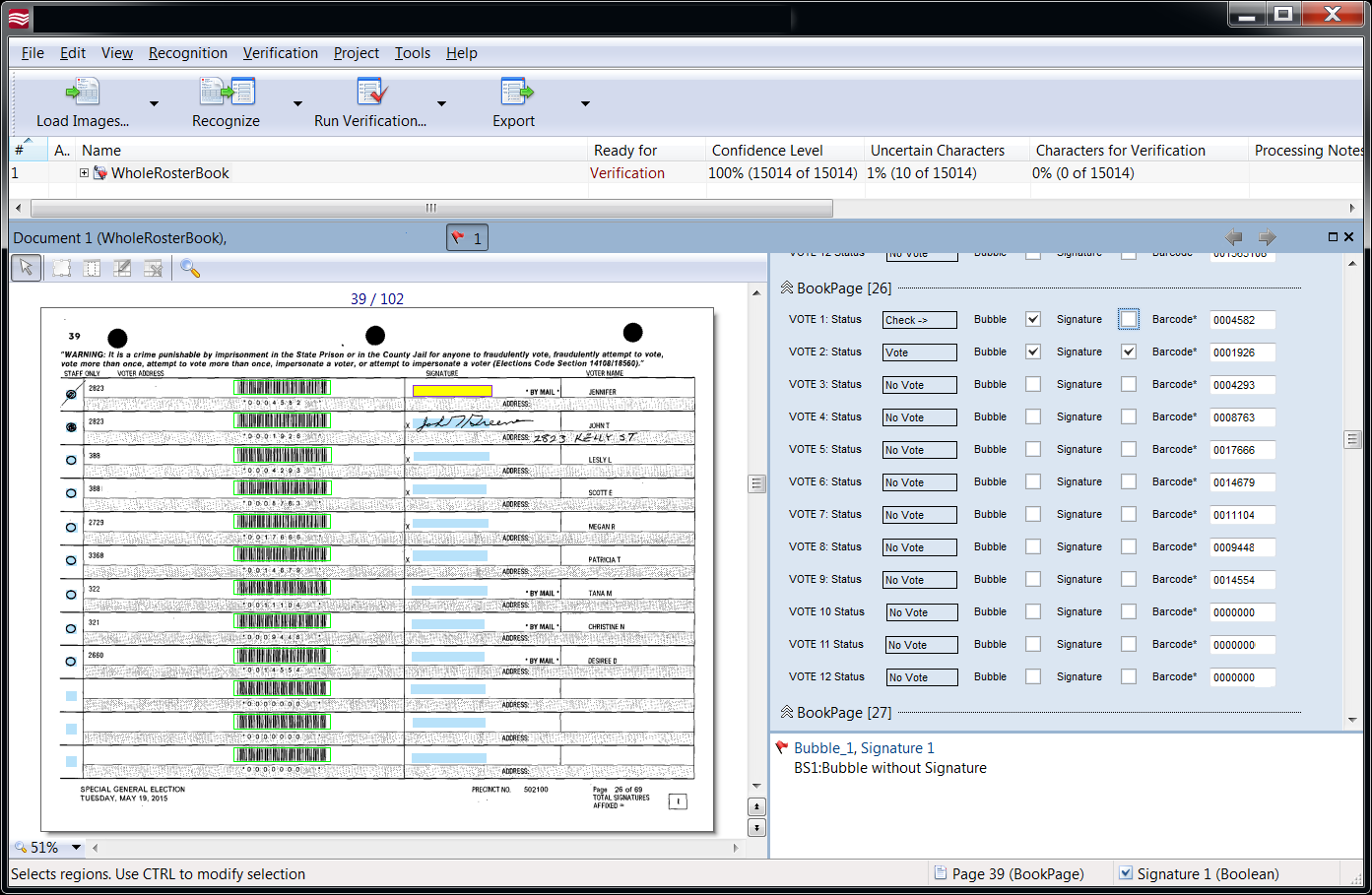Open the Recognition menu
This screenshot has width=1372, height=895.
tap(187, 53)
